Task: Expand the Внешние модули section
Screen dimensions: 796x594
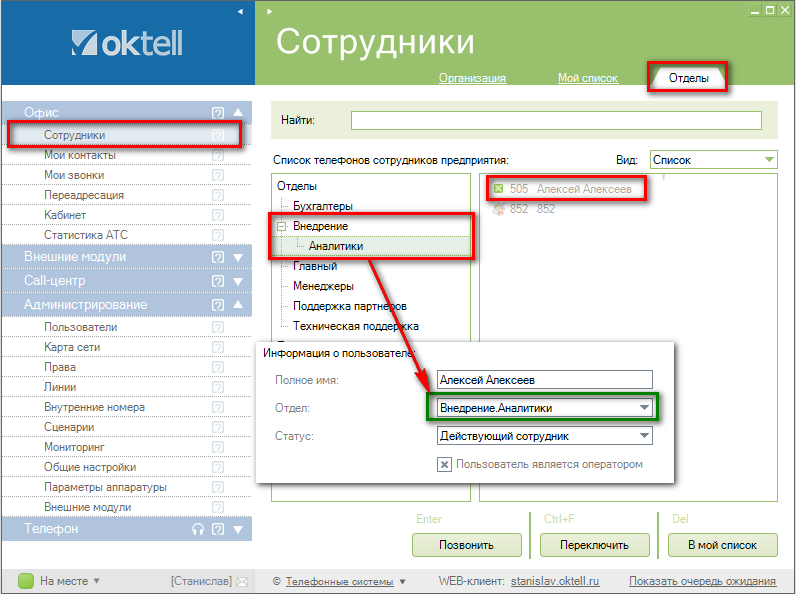Action: [x=237, y=257]
